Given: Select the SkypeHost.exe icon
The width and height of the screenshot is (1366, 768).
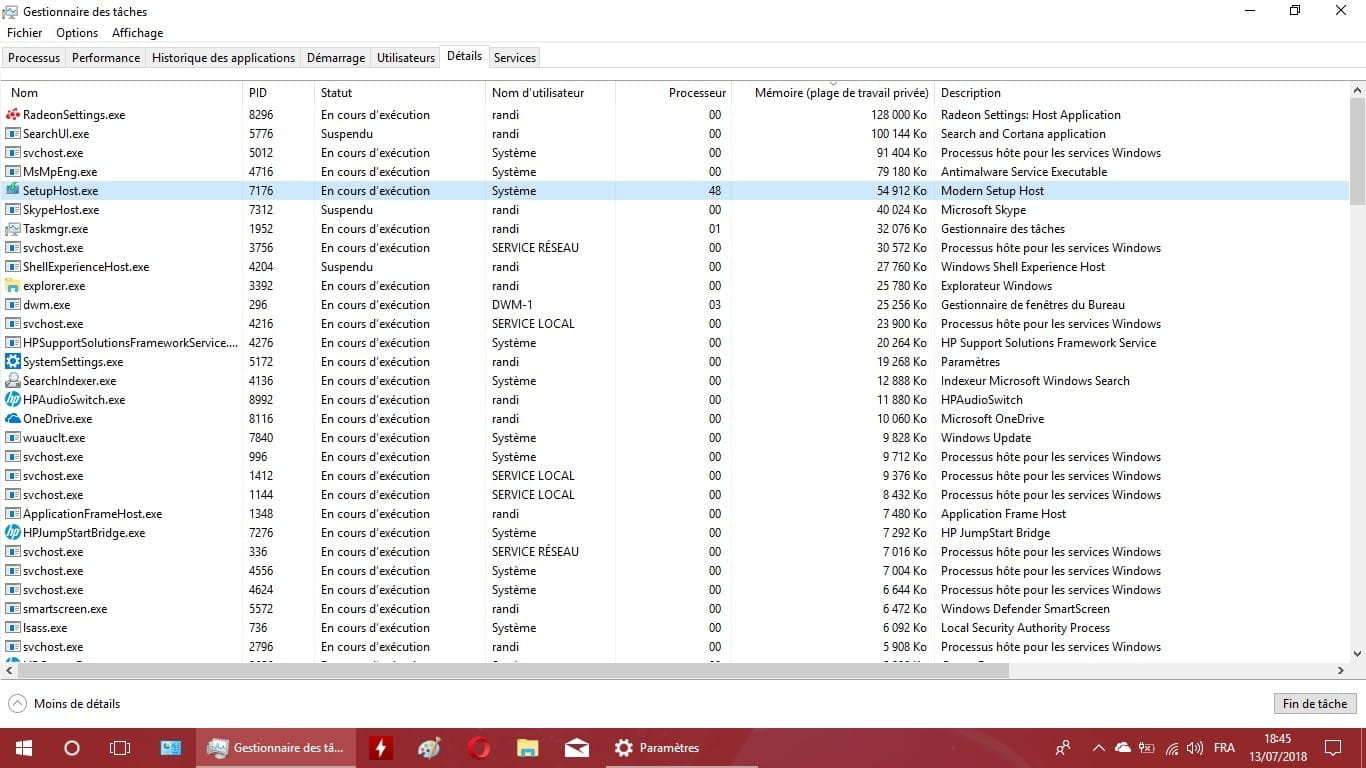Looking at the screenshot, I should click(x=13, y=210).
